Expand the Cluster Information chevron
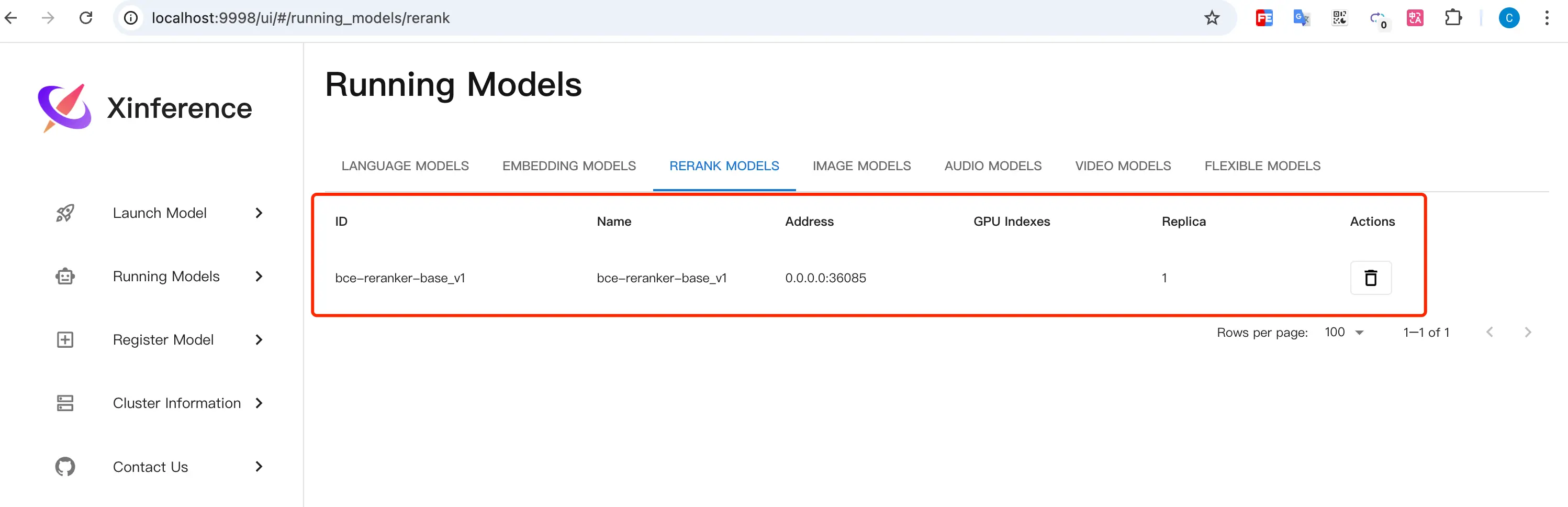The image size is (1568, 507). (x=259, y=403)
